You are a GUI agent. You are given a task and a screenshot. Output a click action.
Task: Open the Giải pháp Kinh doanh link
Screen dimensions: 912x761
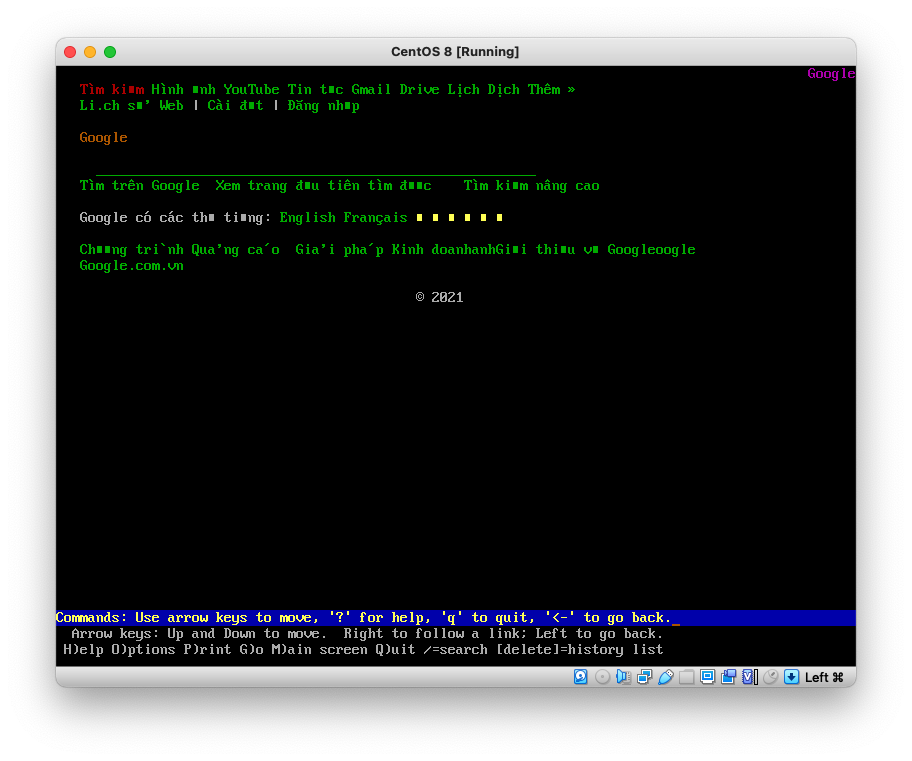(396, 250)
